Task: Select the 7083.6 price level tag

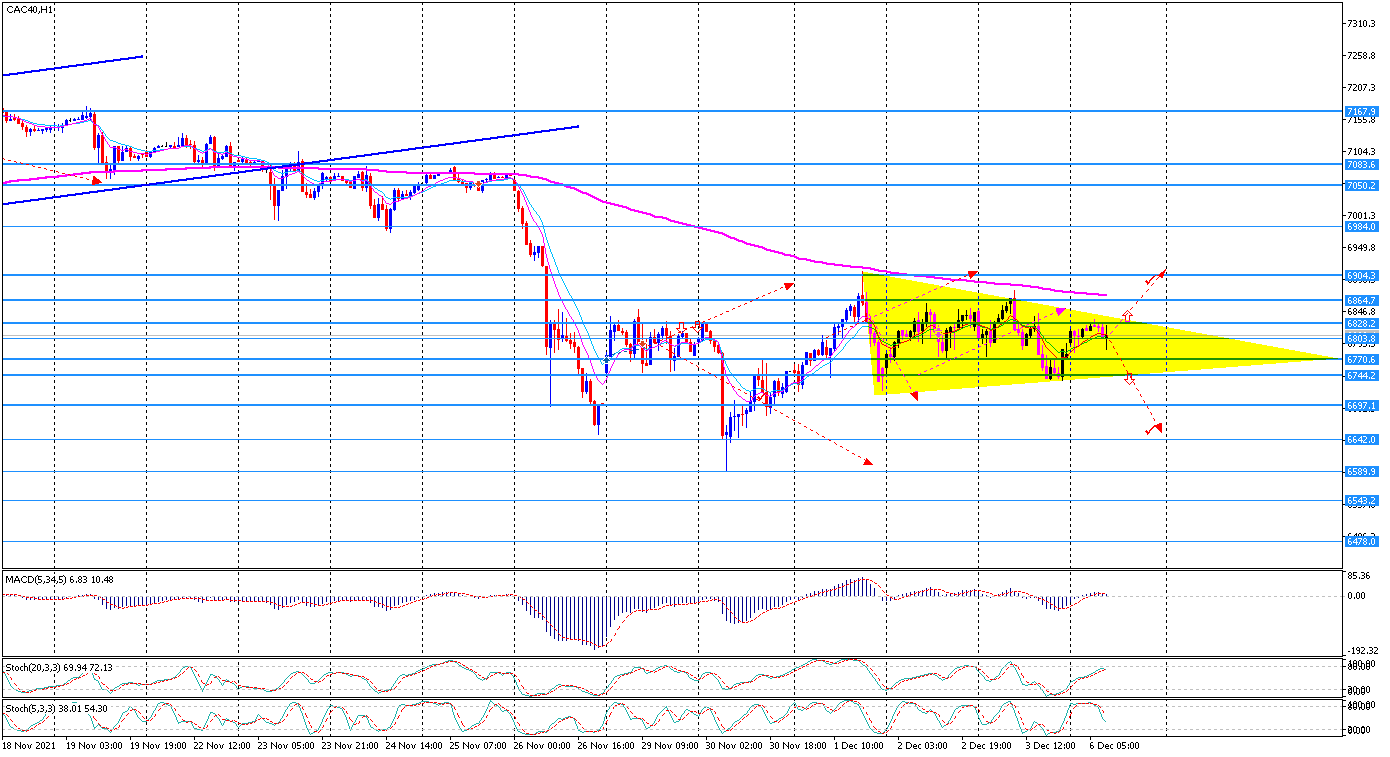Action: click(x=1362, y=164)
